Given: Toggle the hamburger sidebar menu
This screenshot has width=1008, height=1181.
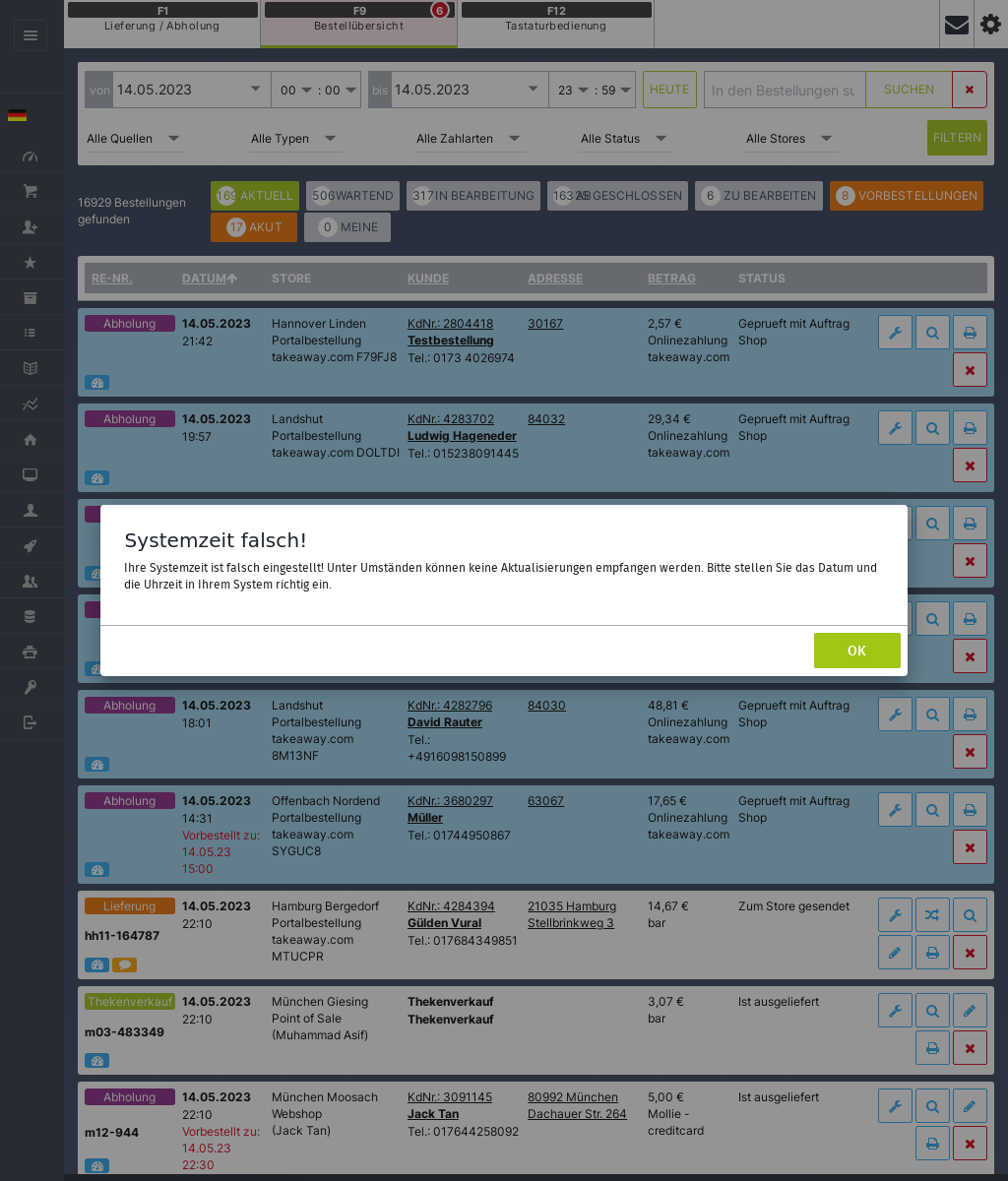Looking at the screenshot, I should [31, 35].
